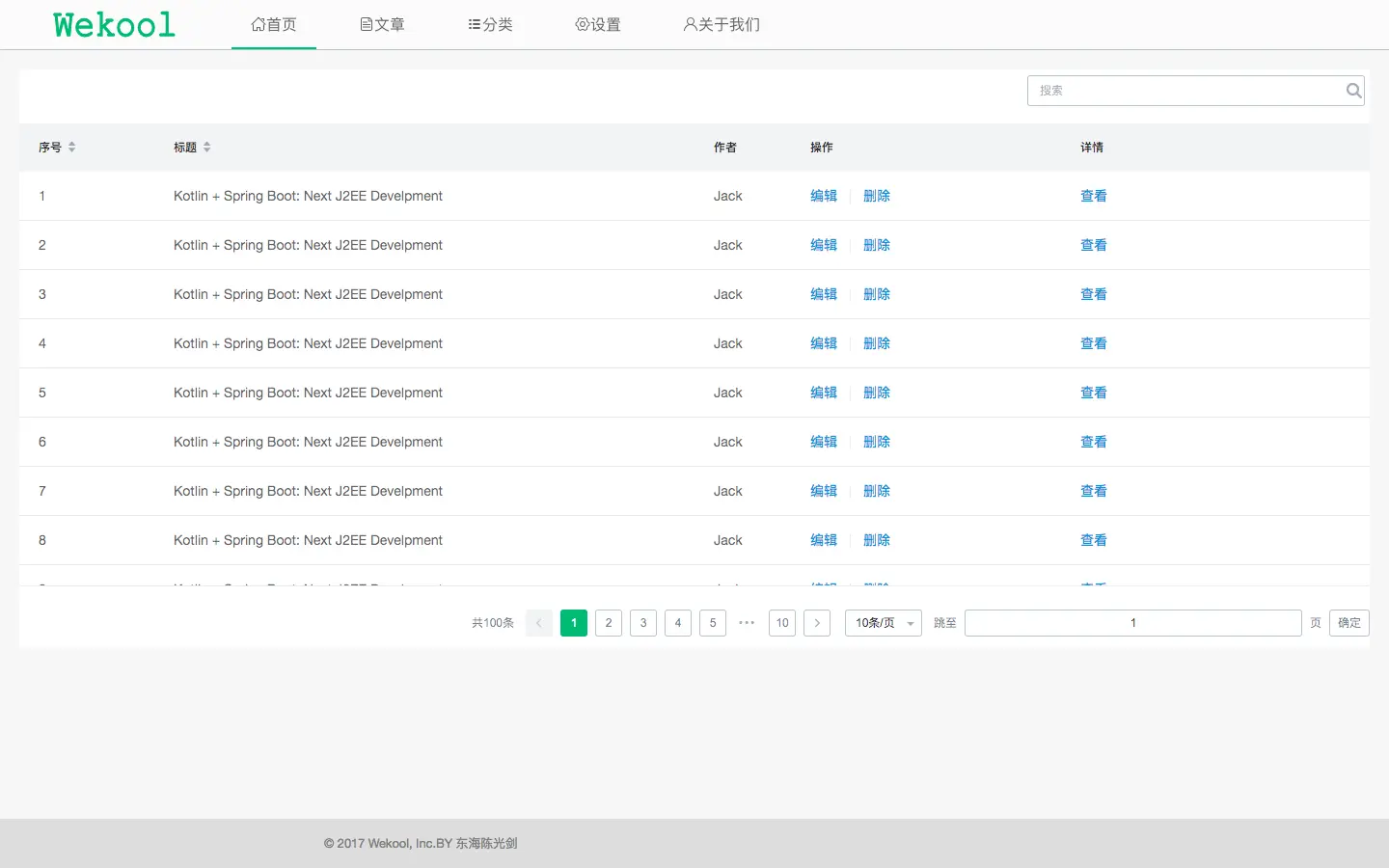
Task: Click 编辑 in row 5
Action: (x=824, y=393)
